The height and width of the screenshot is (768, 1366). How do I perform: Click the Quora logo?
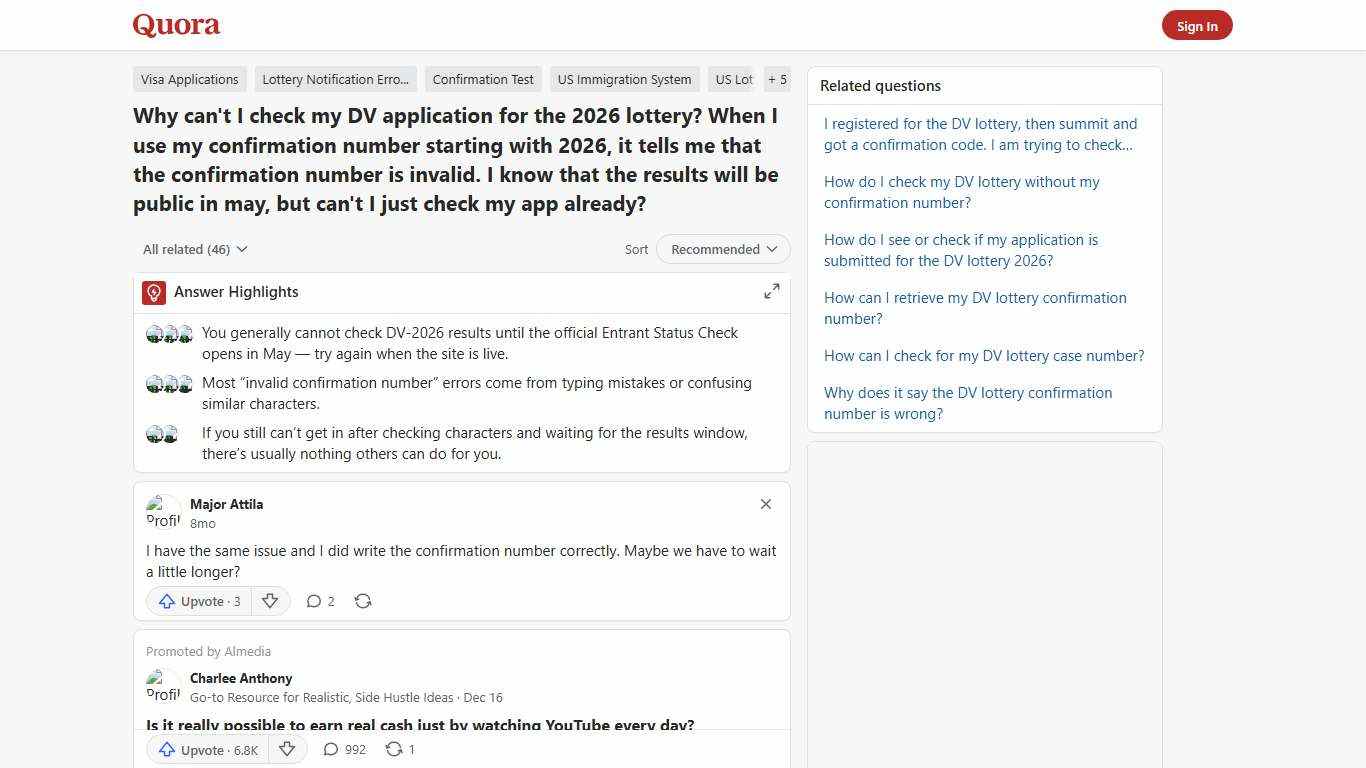tap(176, 25)
